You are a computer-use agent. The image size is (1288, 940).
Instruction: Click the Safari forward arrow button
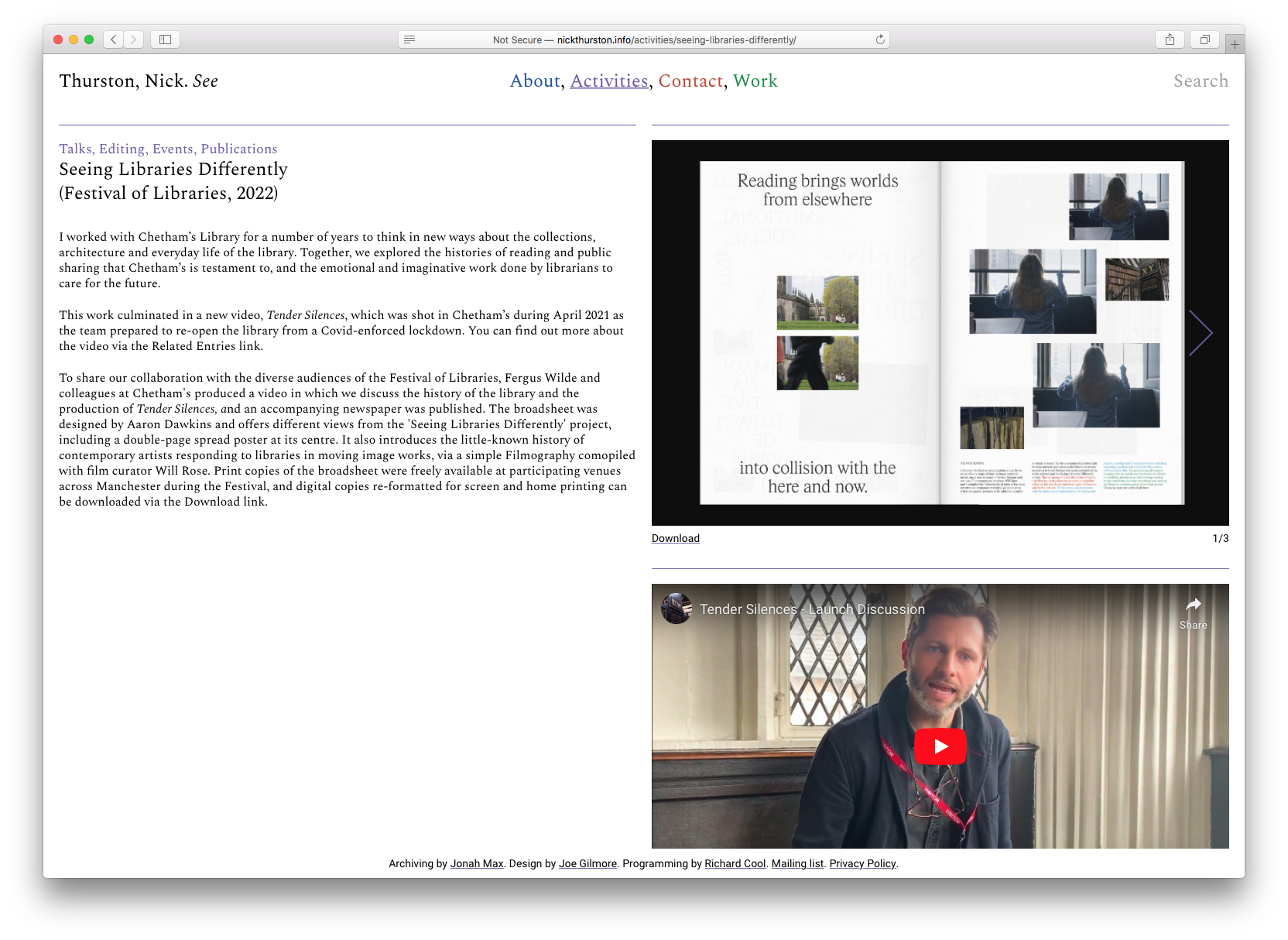click(x=134, y=39)
